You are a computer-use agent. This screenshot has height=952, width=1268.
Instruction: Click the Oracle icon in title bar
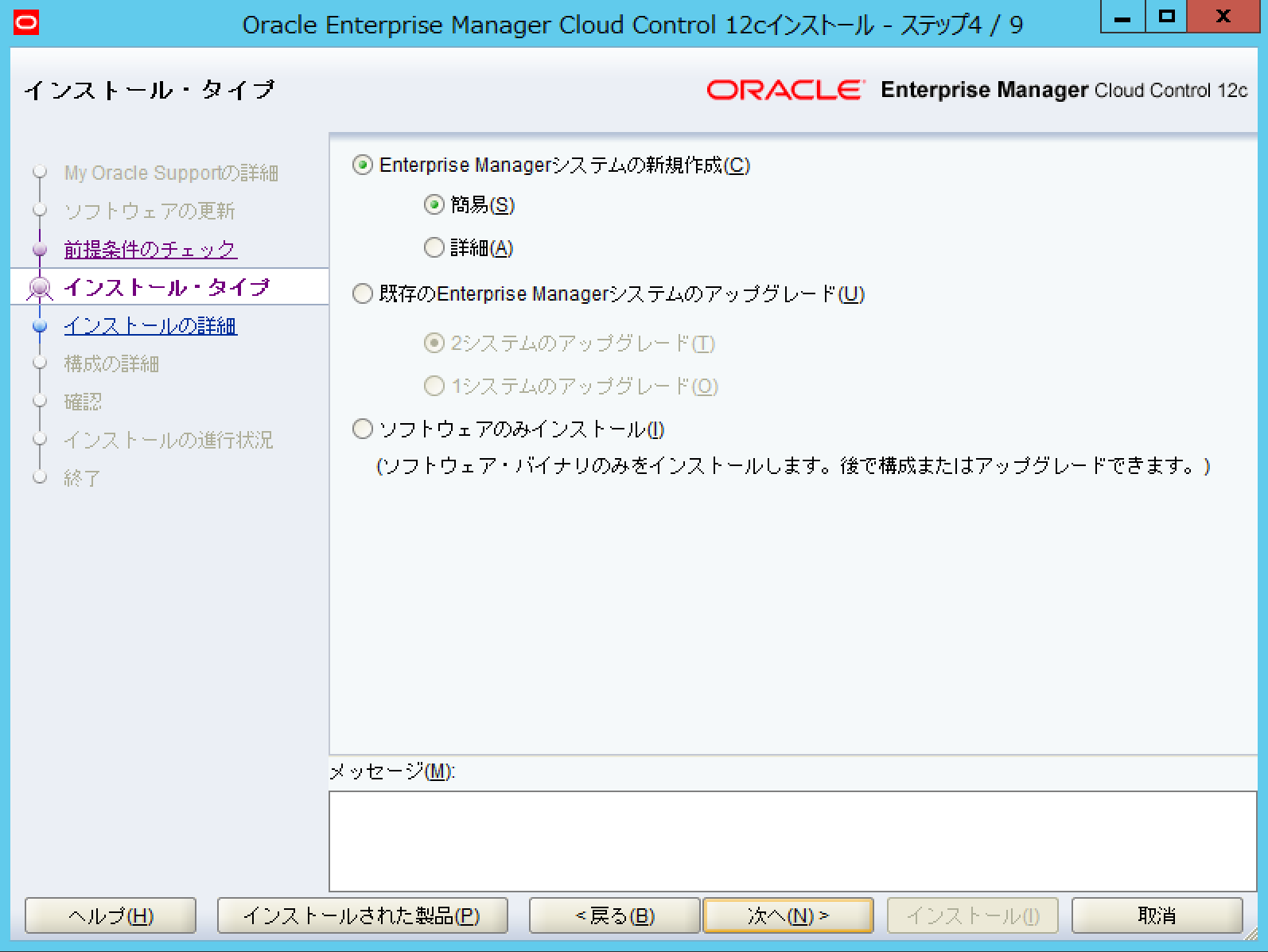pos(26,23)
